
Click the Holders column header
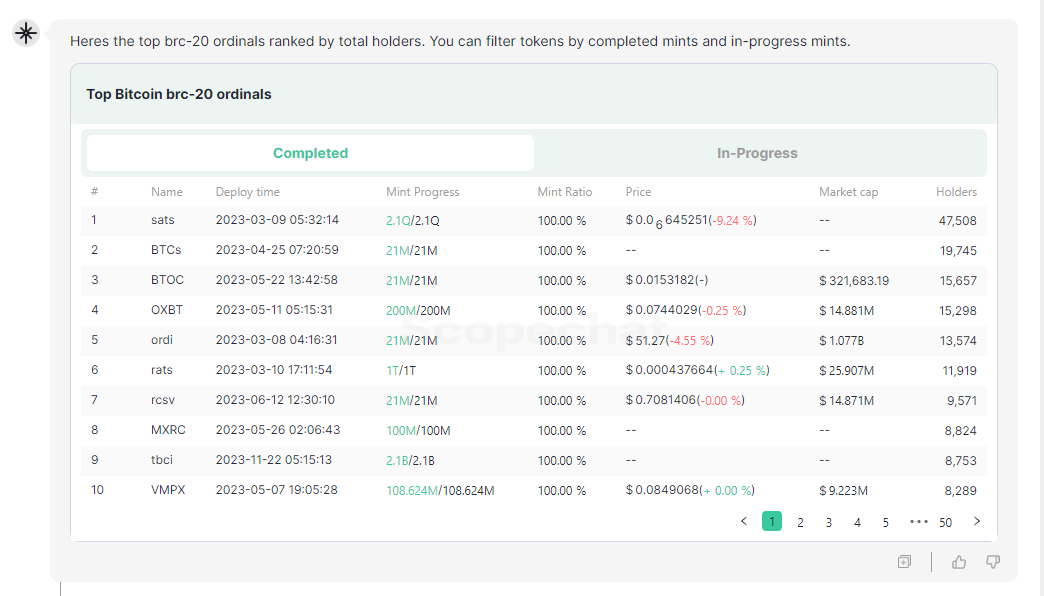(956, 192)
